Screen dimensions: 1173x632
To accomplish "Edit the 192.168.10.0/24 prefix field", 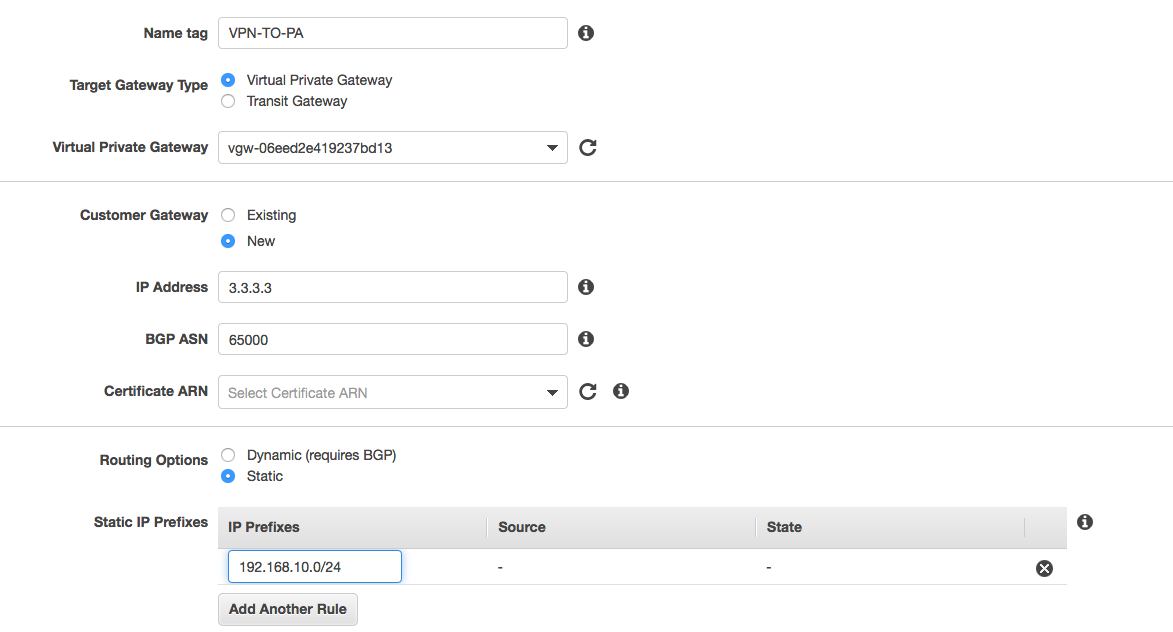I will (x=315, y=567).
